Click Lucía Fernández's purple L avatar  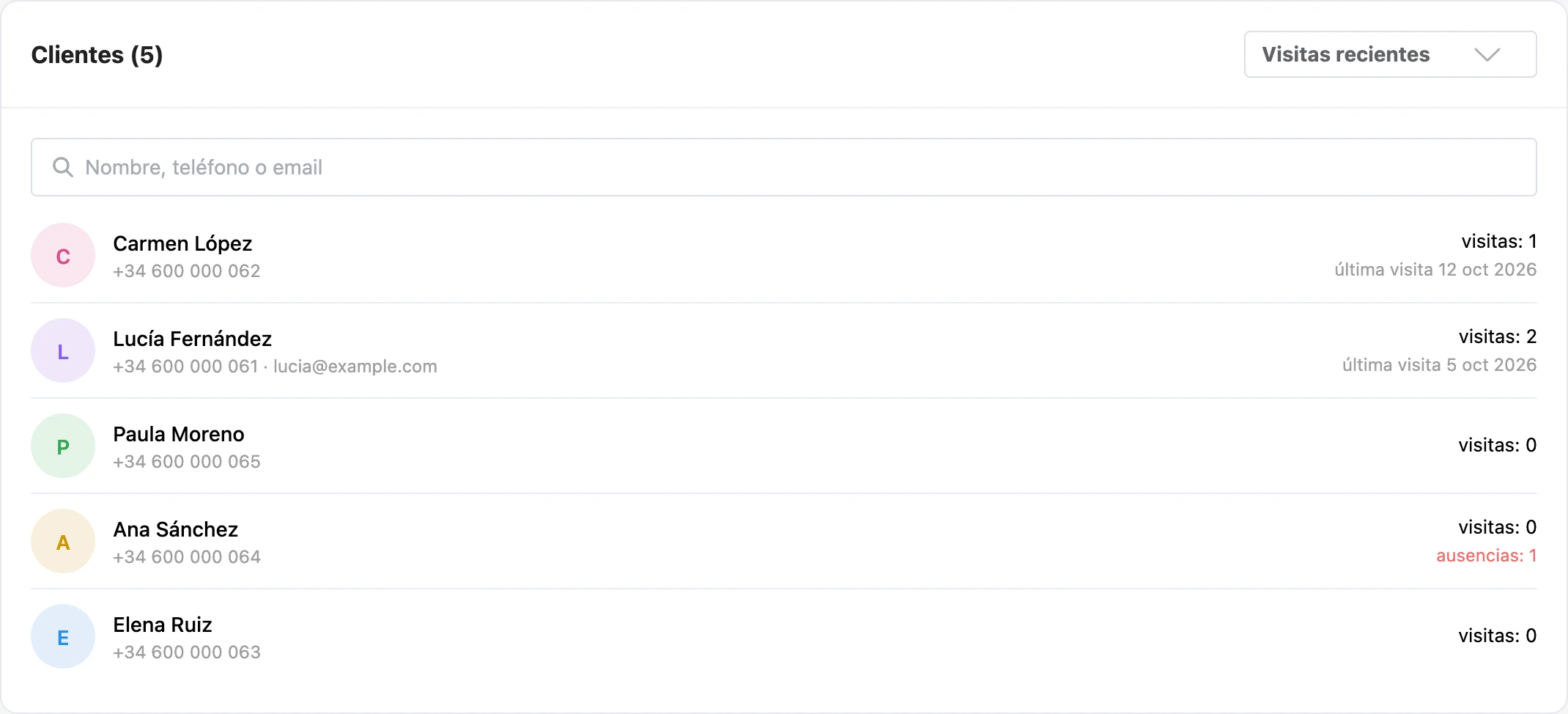point(63,350)
